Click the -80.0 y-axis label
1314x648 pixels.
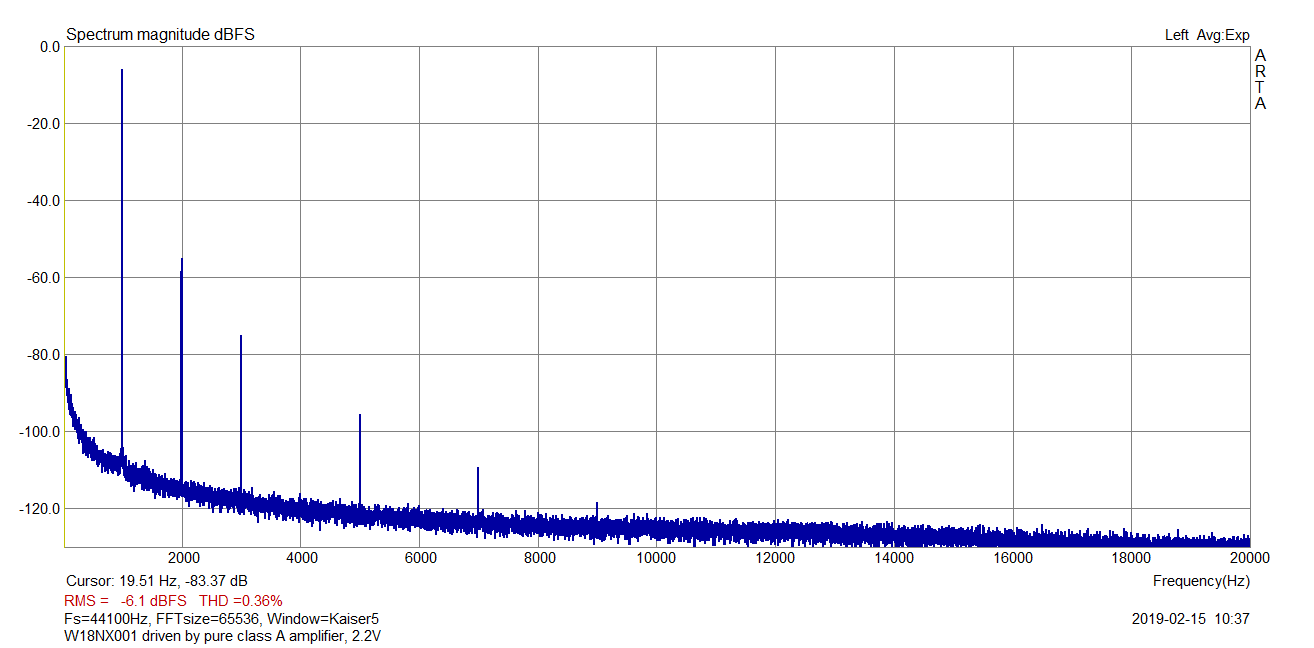pos(44,355)
